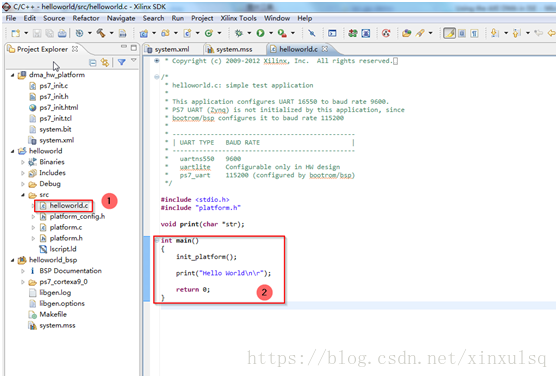Viewport: 558px width, 378px height.
Task: Click the Build (hammer) toolbar icon
Action: click(x=101, y=33)
